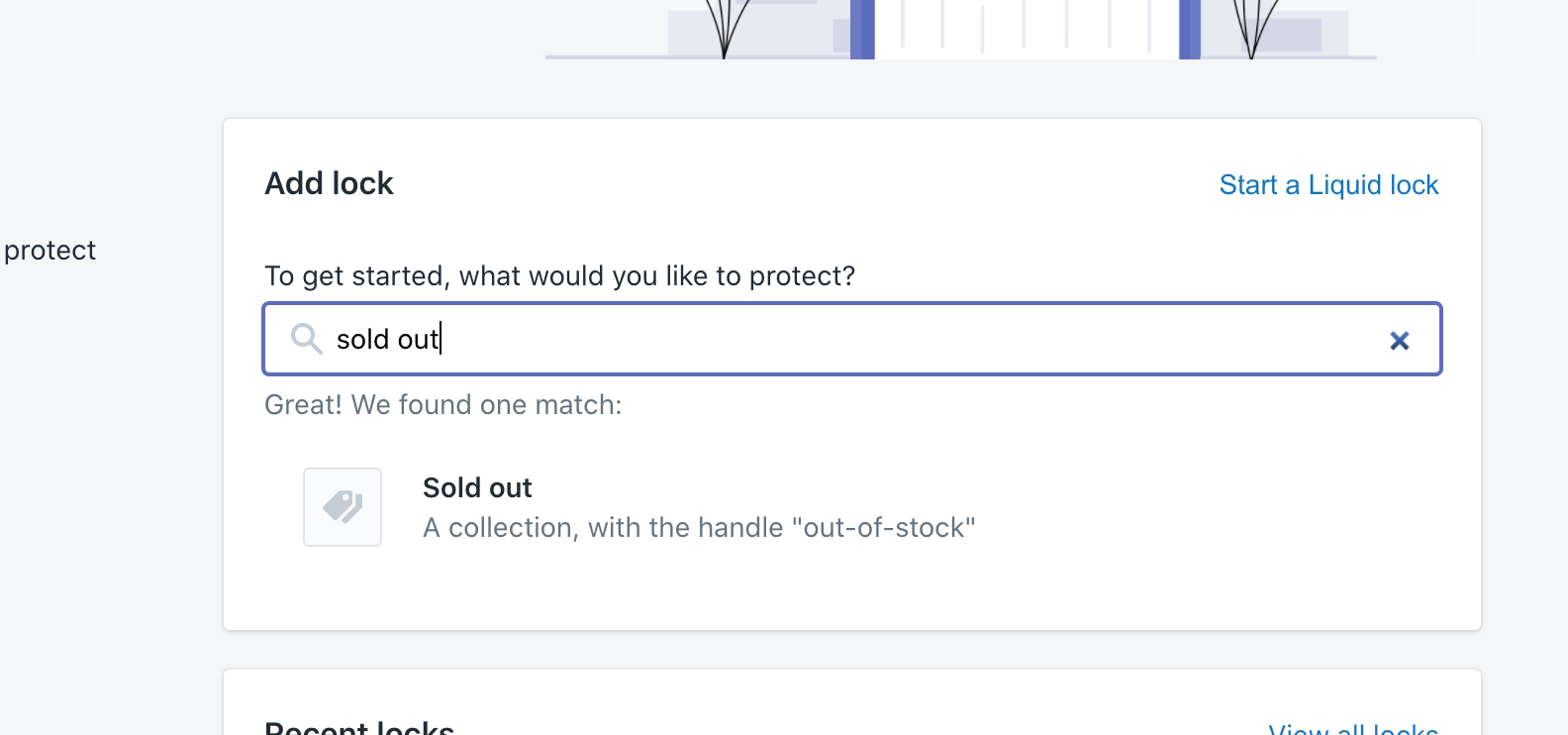Click the right blue pillar in the illustration

pyautogui.click(x=1190, y=28)
